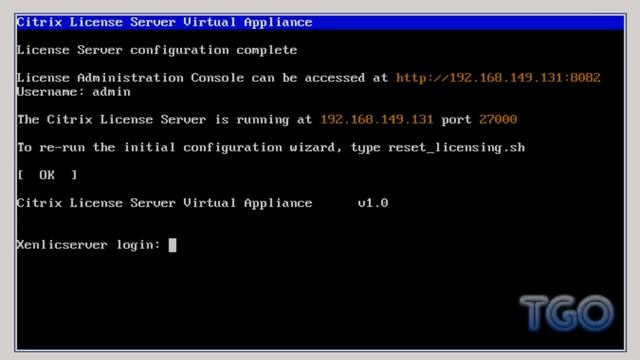Open the License Administration Console URL

coord(498,78)
